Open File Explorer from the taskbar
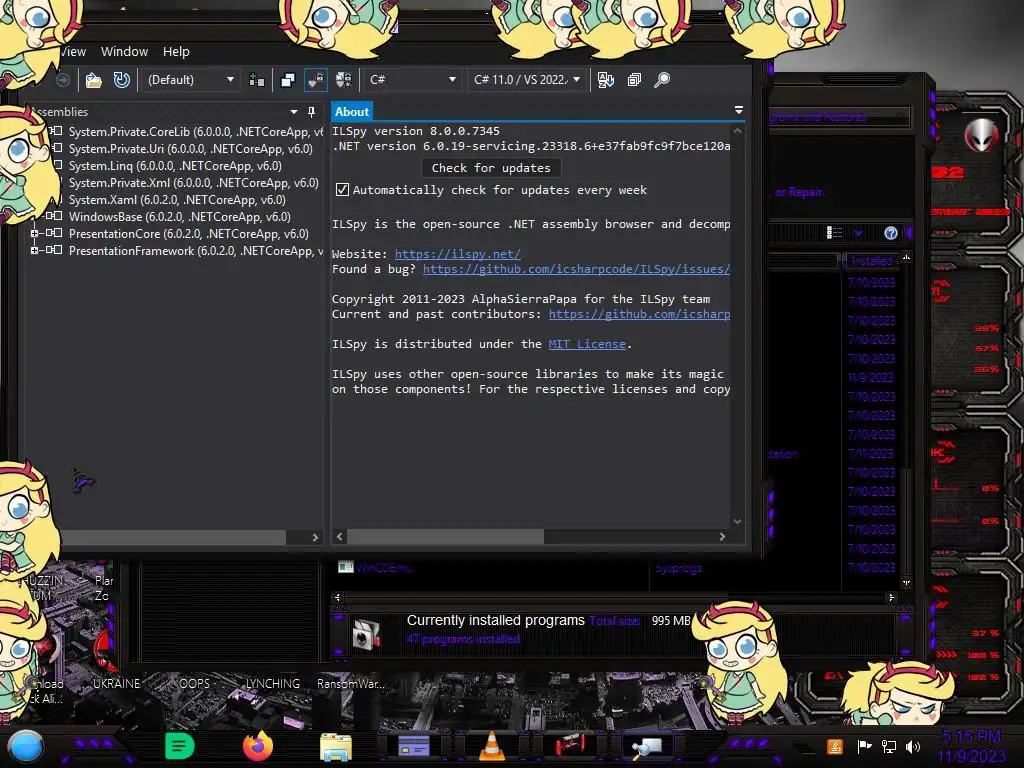The width and height of the screenshot is (1024, 768). point(336,746)
